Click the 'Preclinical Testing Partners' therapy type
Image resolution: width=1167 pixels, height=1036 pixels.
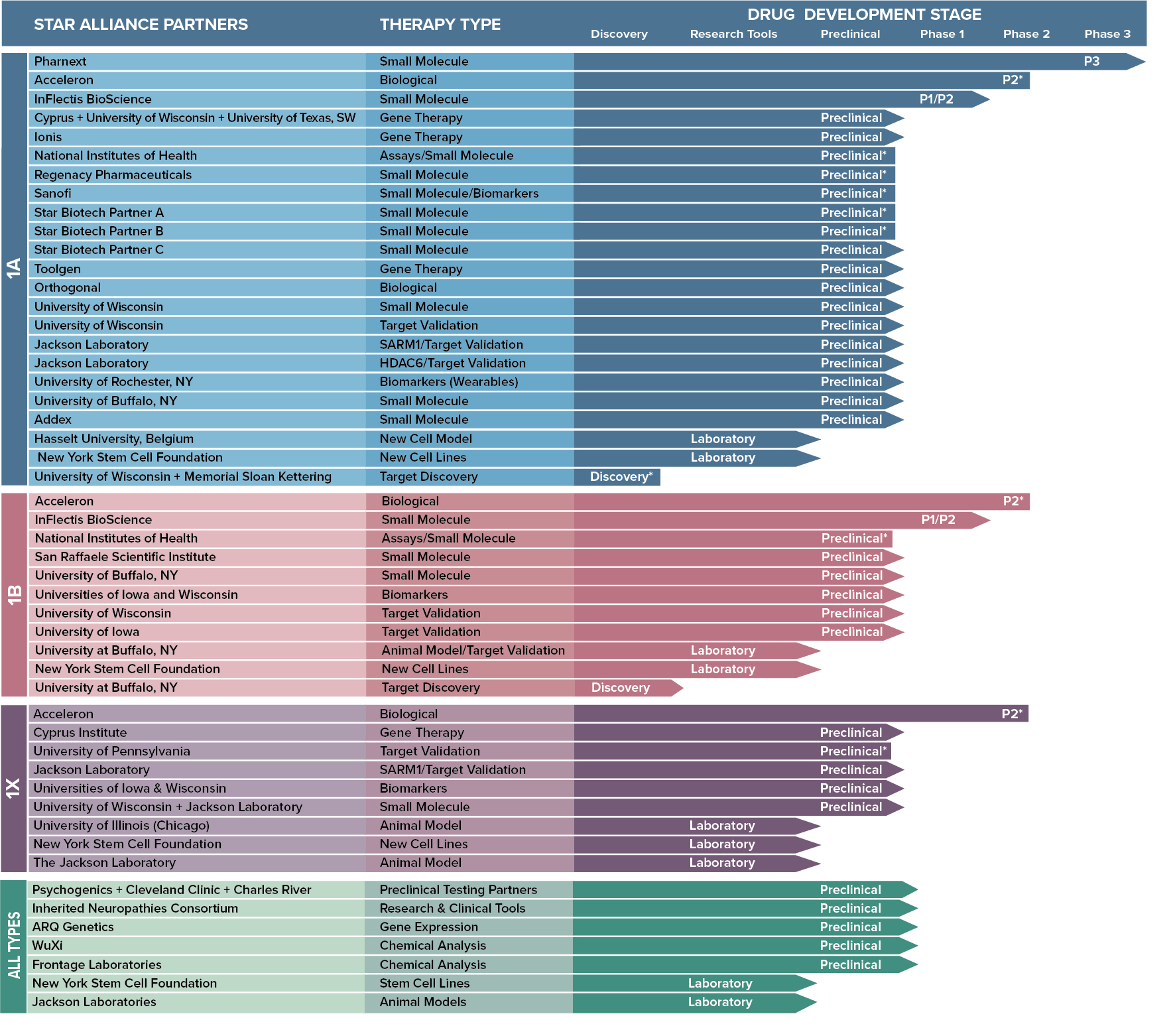click(x=458, y=890)
